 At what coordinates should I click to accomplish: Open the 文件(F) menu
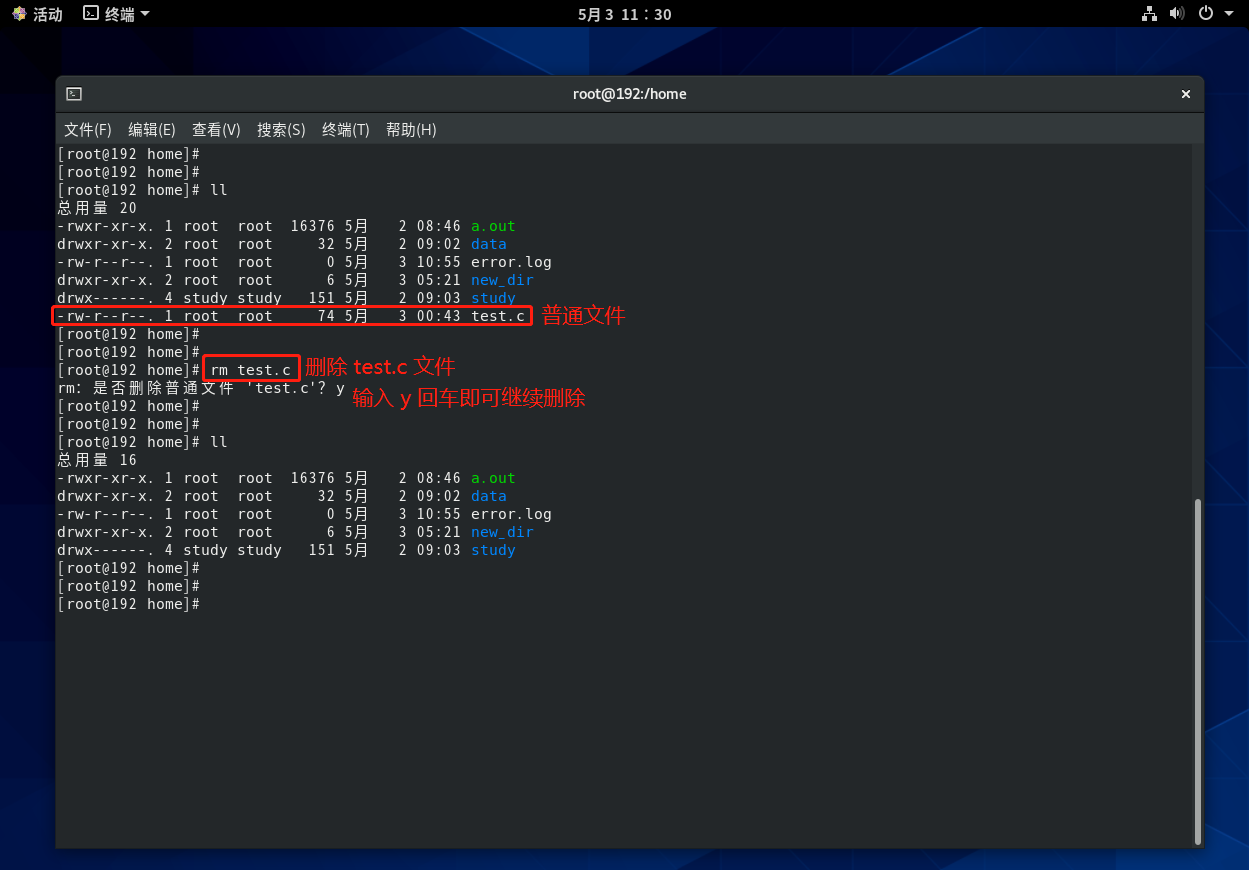pos(88,130)
